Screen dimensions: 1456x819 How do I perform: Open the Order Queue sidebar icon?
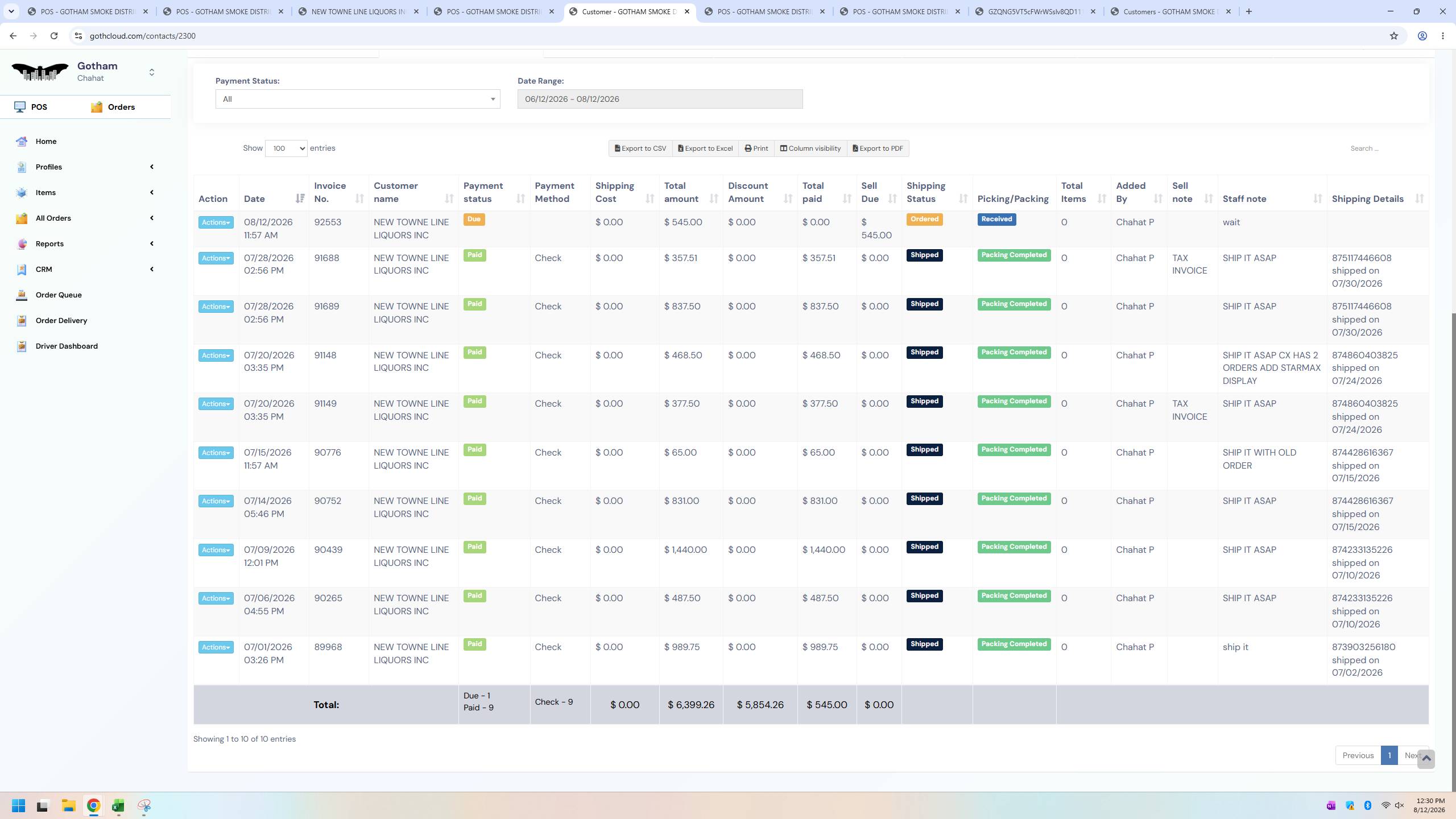click(22, 295)
